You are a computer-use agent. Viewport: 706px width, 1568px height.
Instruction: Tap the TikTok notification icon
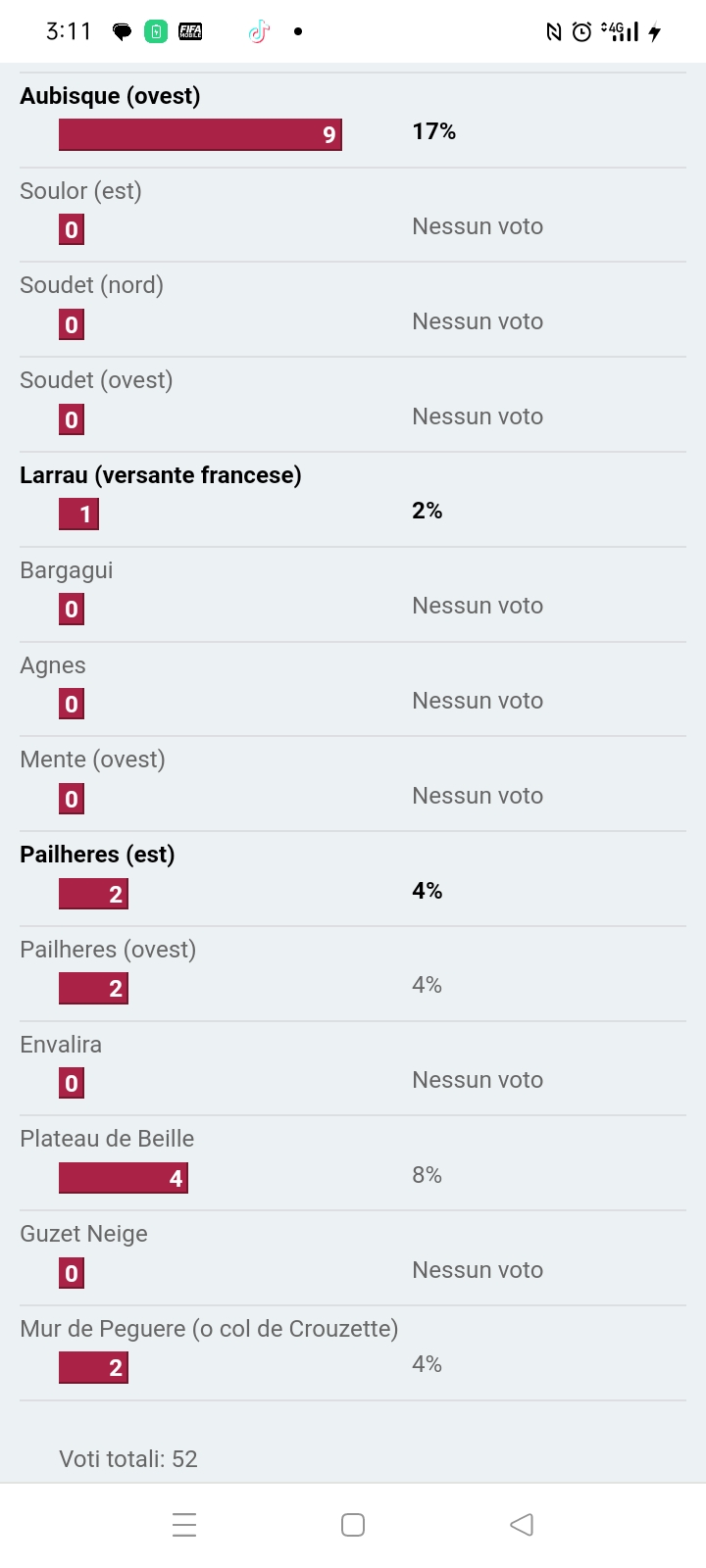(259, 32)
